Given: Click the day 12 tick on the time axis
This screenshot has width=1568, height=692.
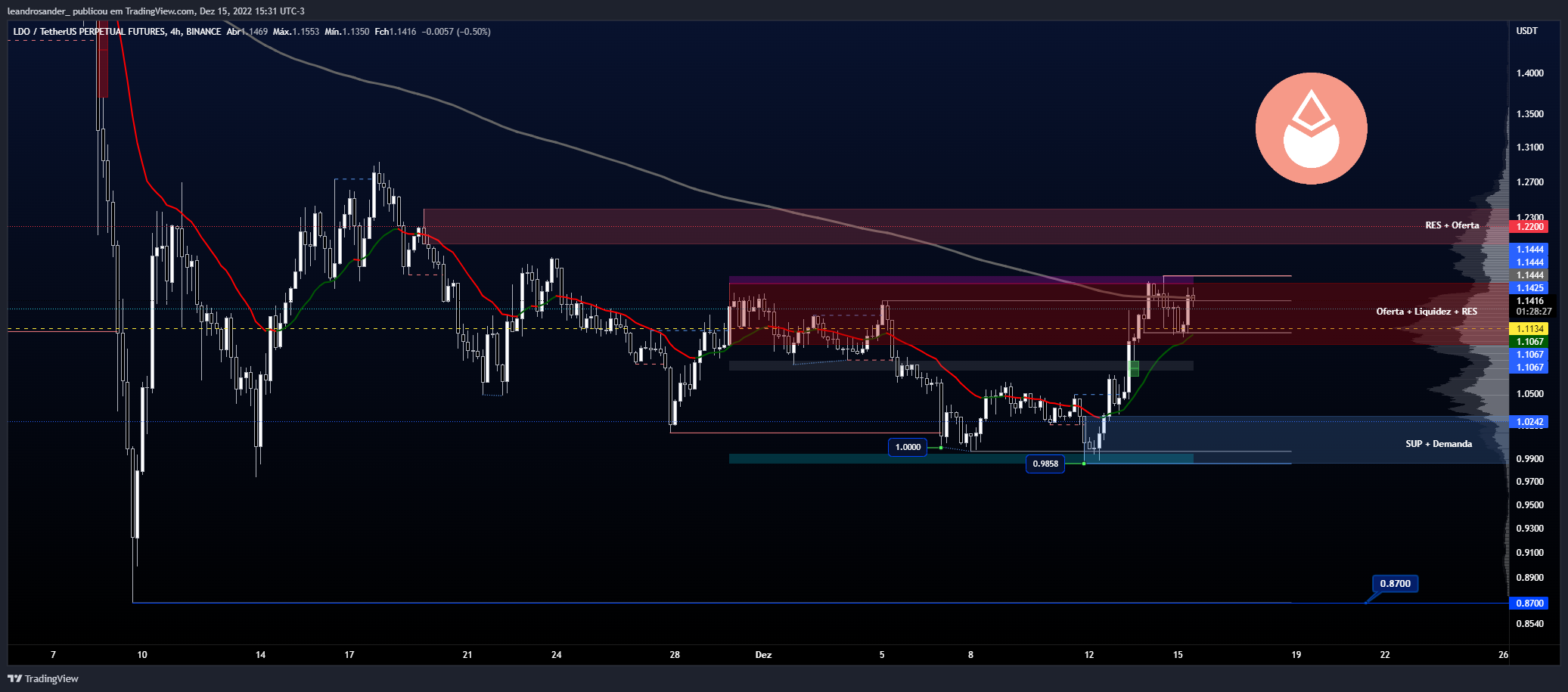Looking at the screenshot, I should (x=1089, y=655).
